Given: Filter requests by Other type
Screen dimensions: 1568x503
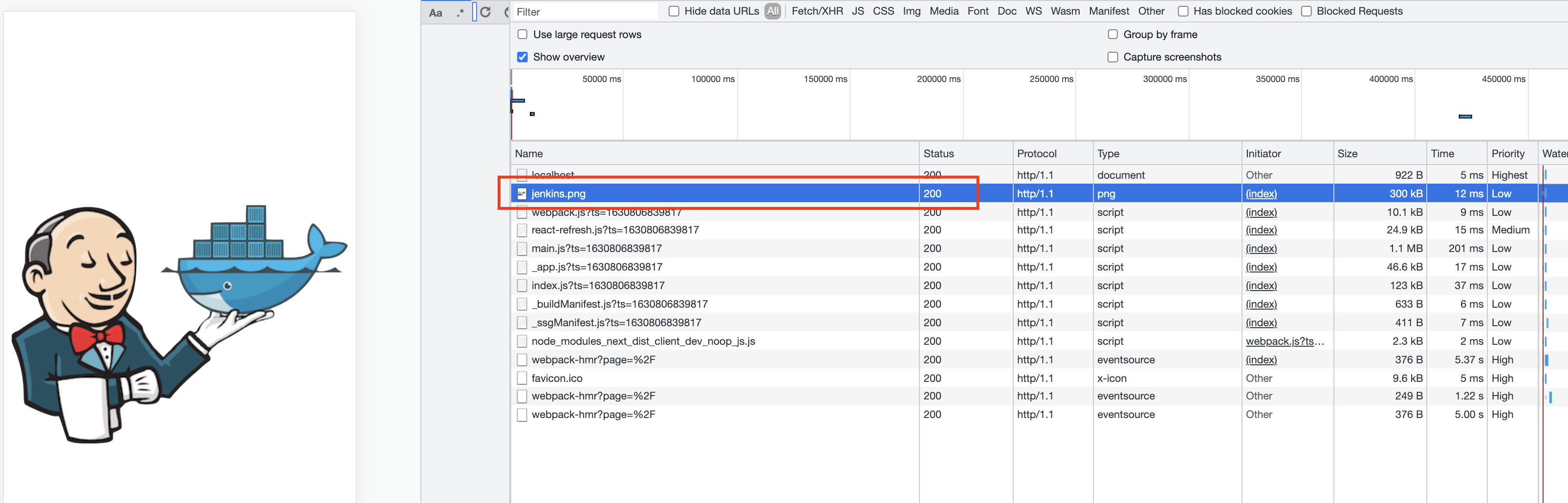Looking at the screenshot, I should point(1151,11).
